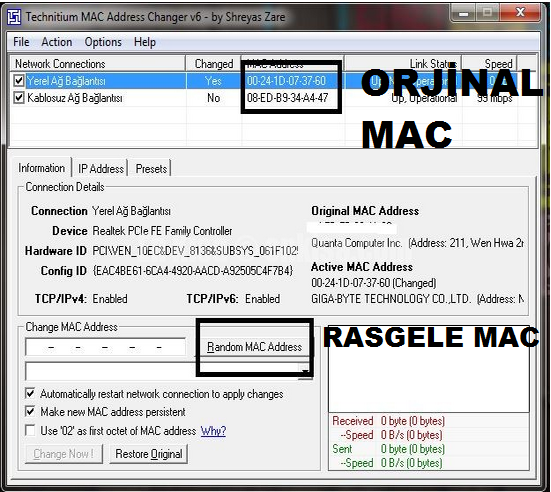Click Realtek PCIe FE Family Controller text
The image size is (551, 492).
[162, 231]
